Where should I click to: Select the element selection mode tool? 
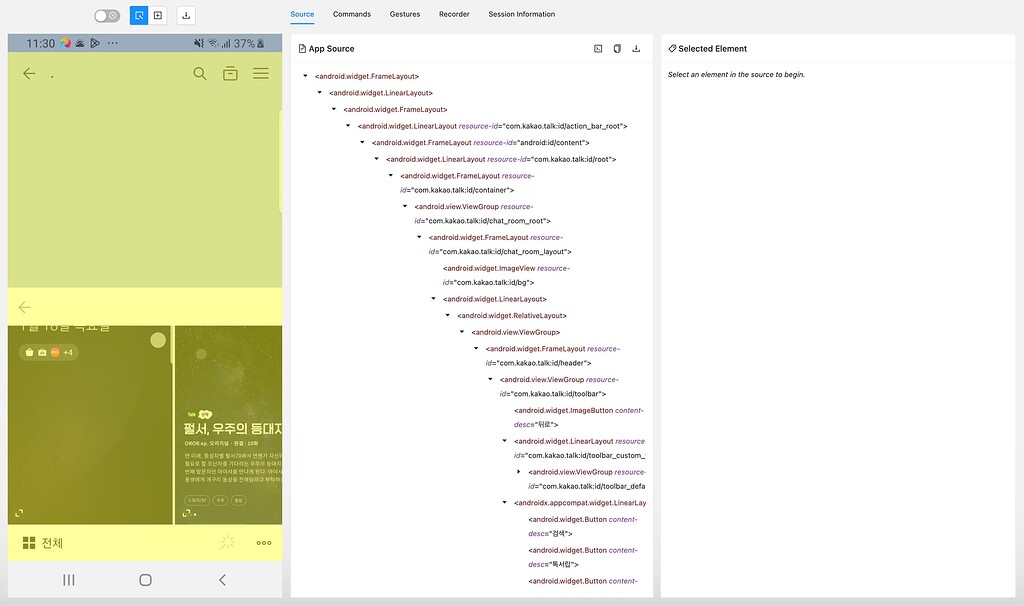pos(140,14)
